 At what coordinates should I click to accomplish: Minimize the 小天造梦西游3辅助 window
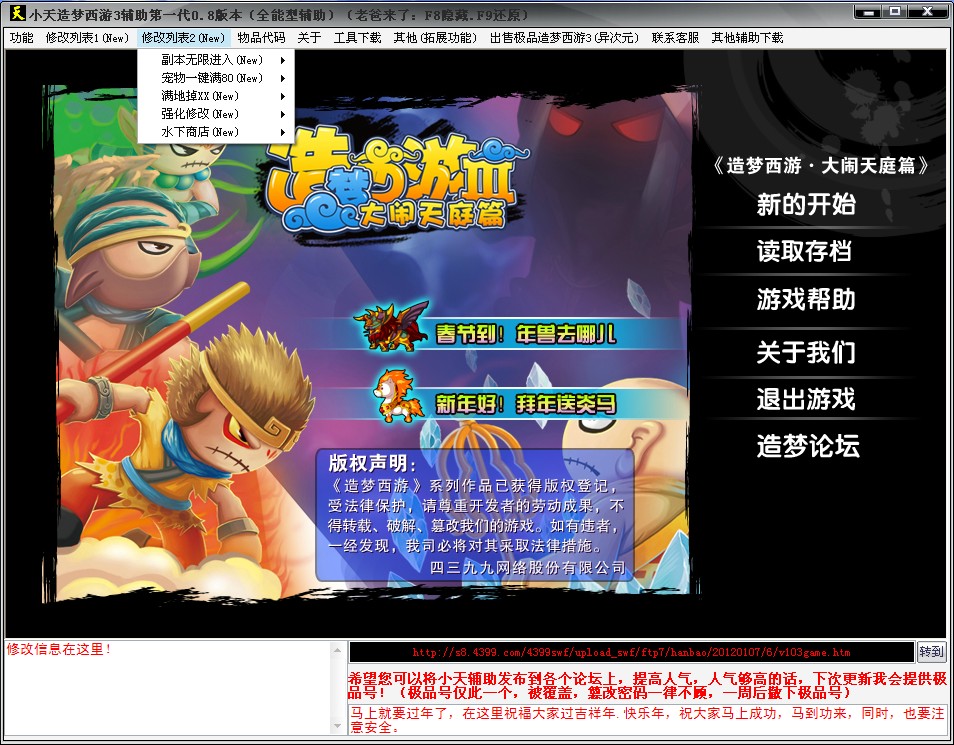point(868,12)
